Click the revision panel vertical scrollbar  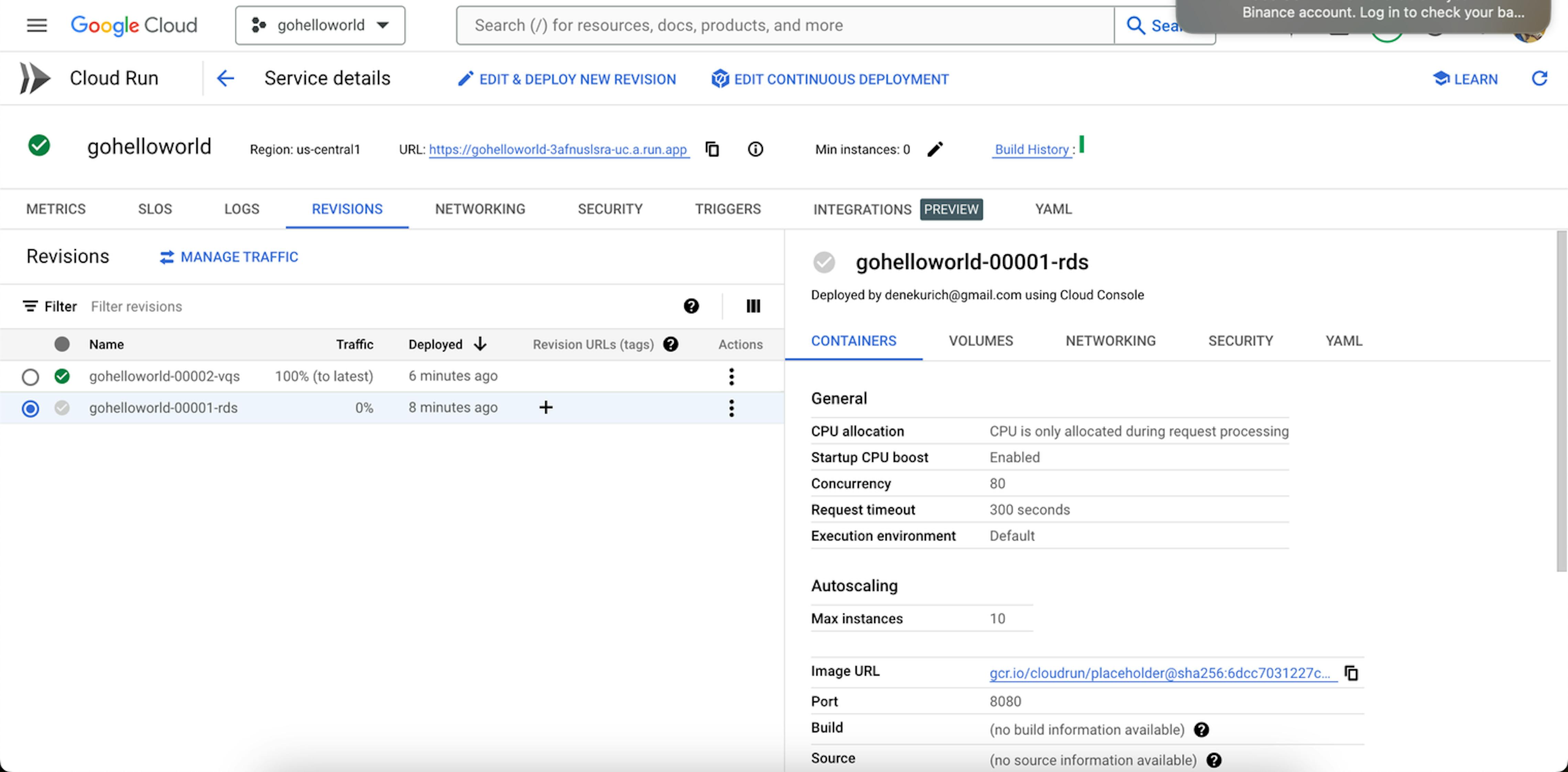tap(1561, 401)
